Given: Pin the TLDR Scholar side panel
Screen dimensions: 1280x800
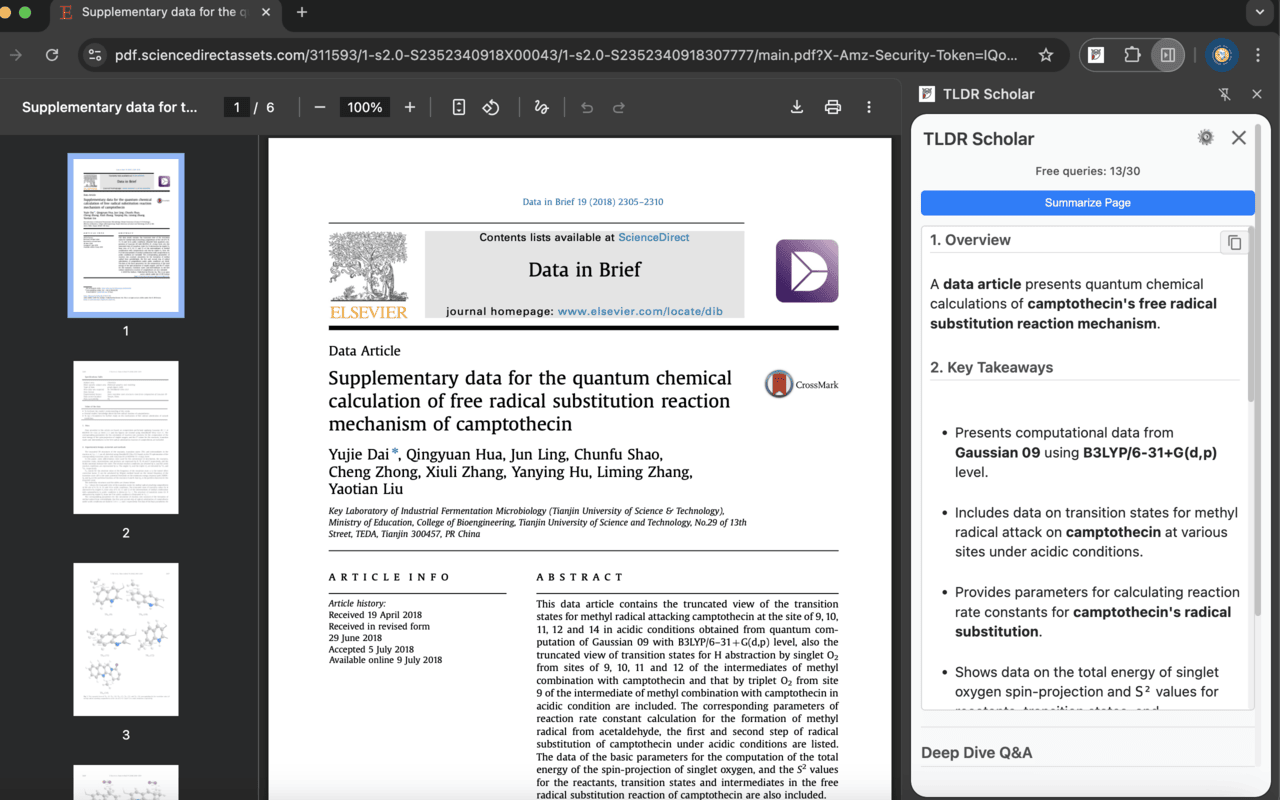Looking at the screenshot, I should (1225, 94).
